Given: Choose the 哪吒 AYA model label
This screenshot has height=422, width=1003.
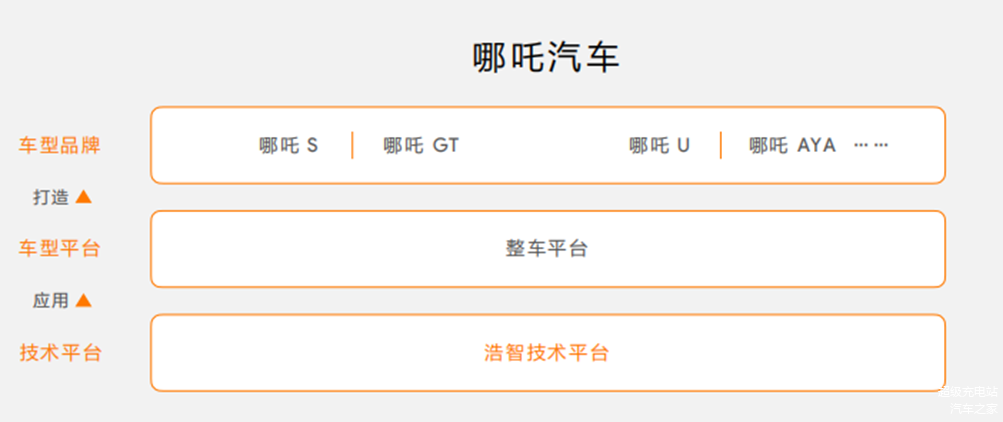Looking at the screenshot, I should tap(793, 146).
